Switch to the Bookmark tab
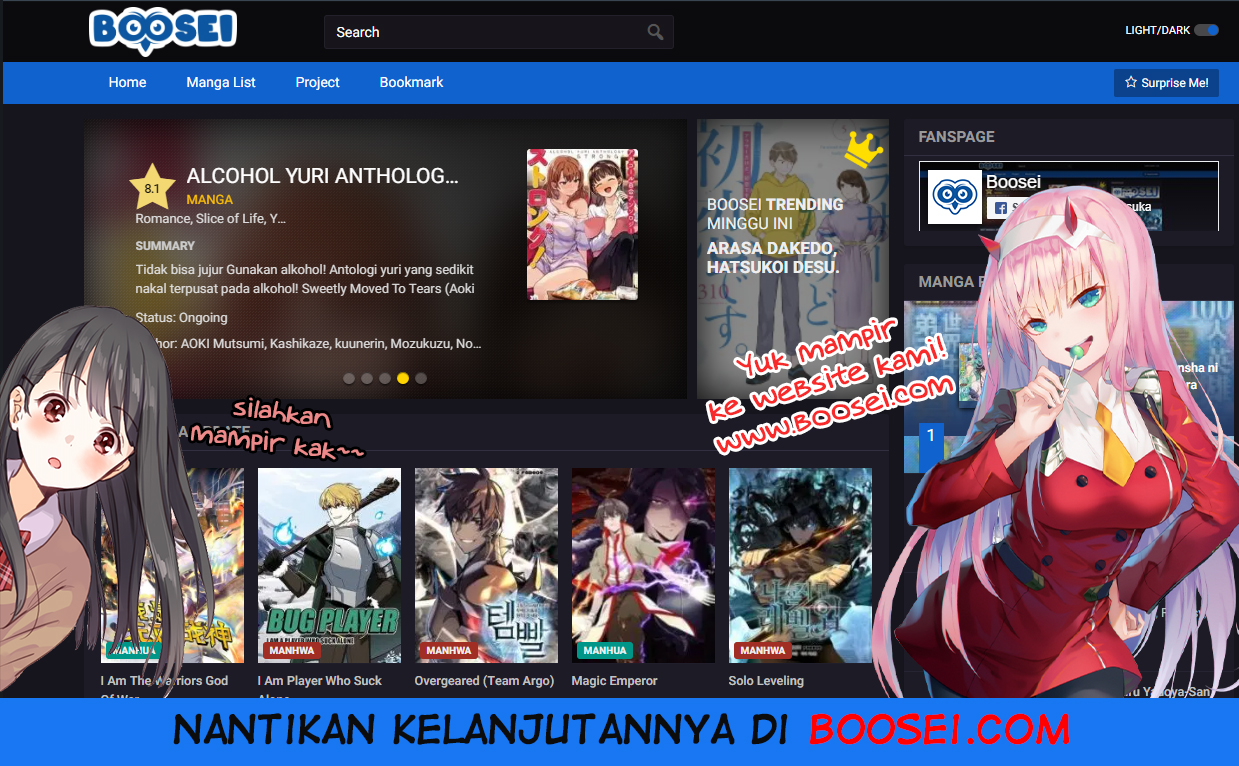The image size is (1239, 766). 411,82
